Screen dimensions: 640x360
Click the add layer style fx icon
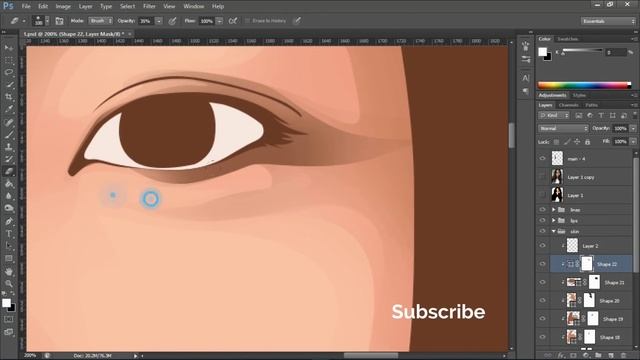tap(561, 356)
